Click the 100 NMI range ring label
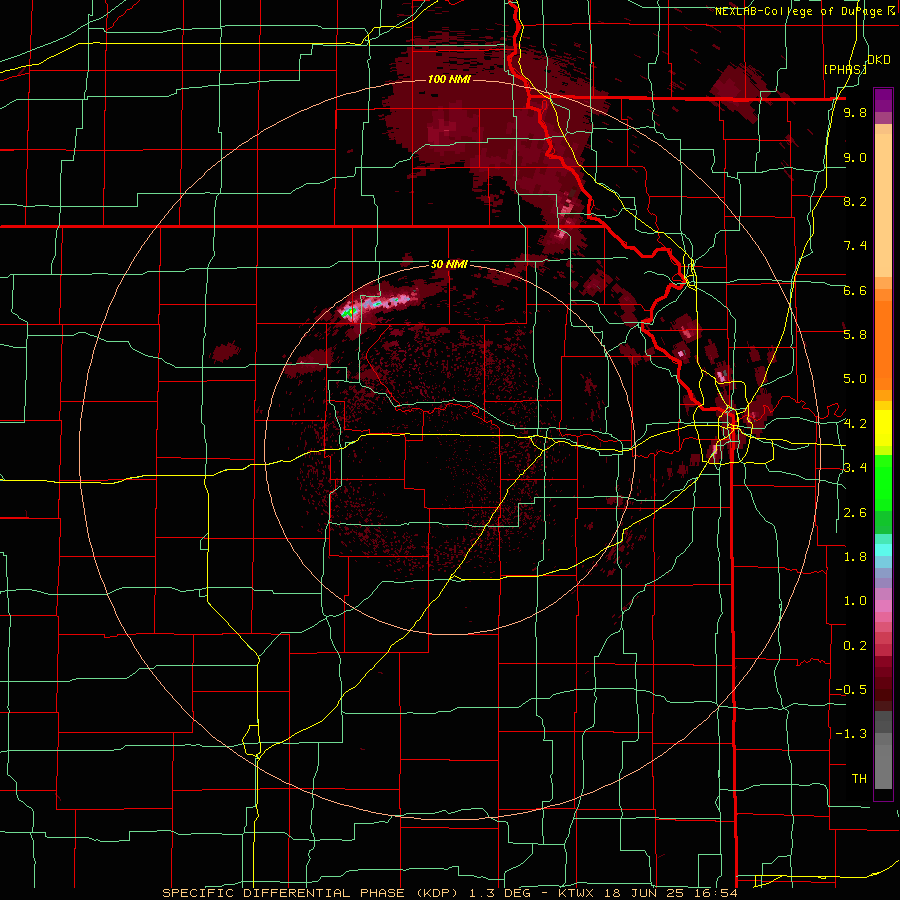The height and width of the screenshot is (900, 900). 449,79
